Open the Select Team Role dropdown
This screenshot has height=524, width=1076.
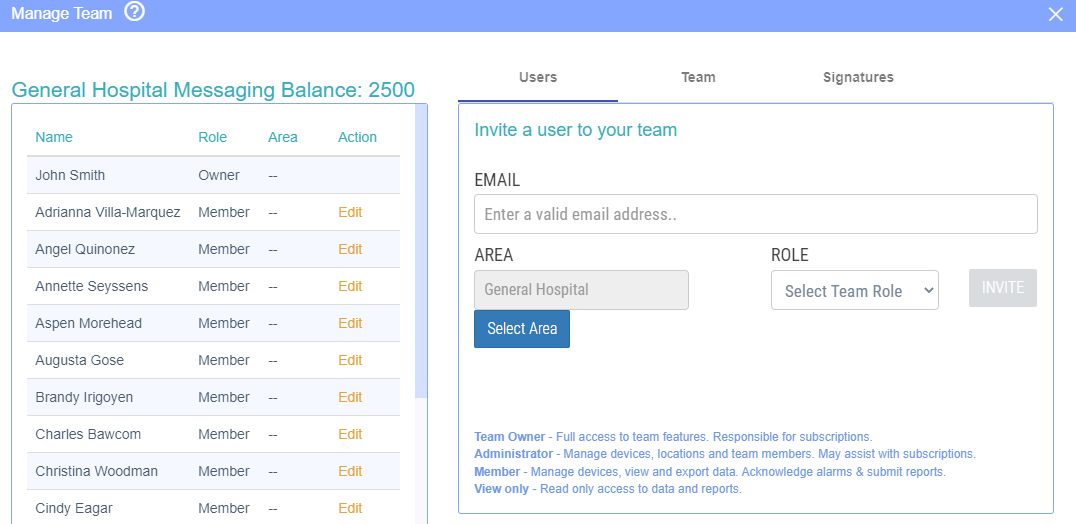854,290
